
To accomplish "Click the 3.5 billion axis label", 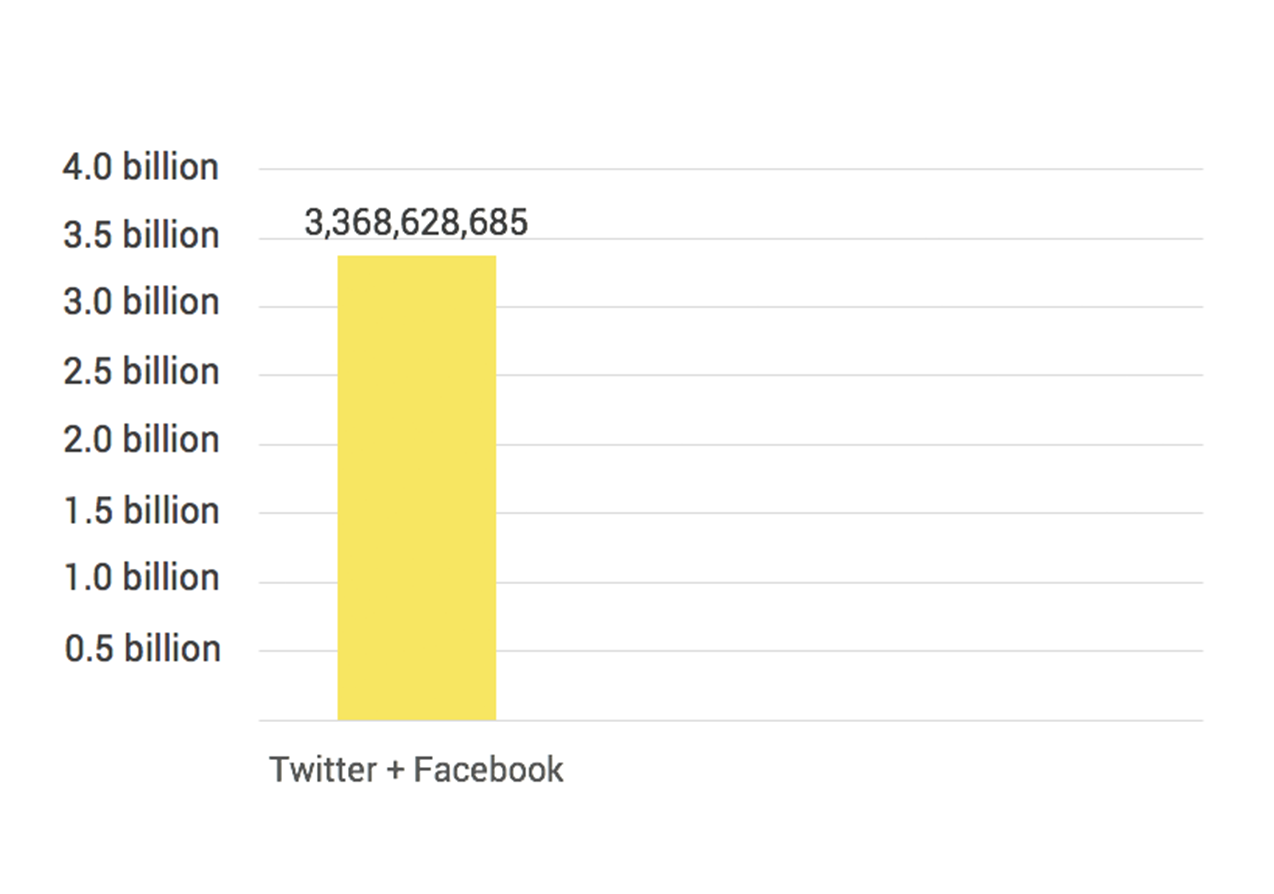I will point(141,235).
